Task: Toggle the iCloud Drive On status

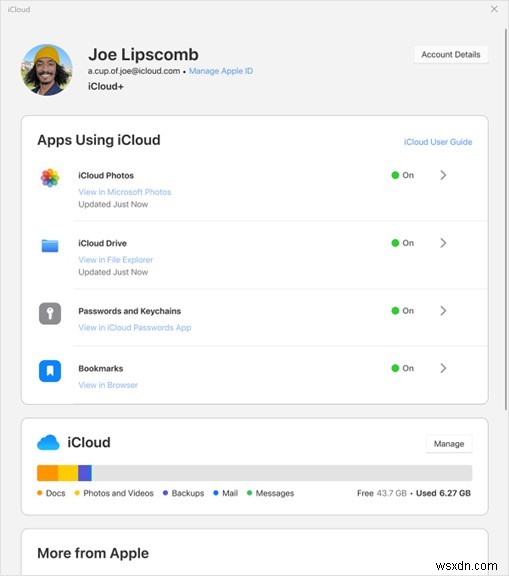Action: (x=402, y=243)
